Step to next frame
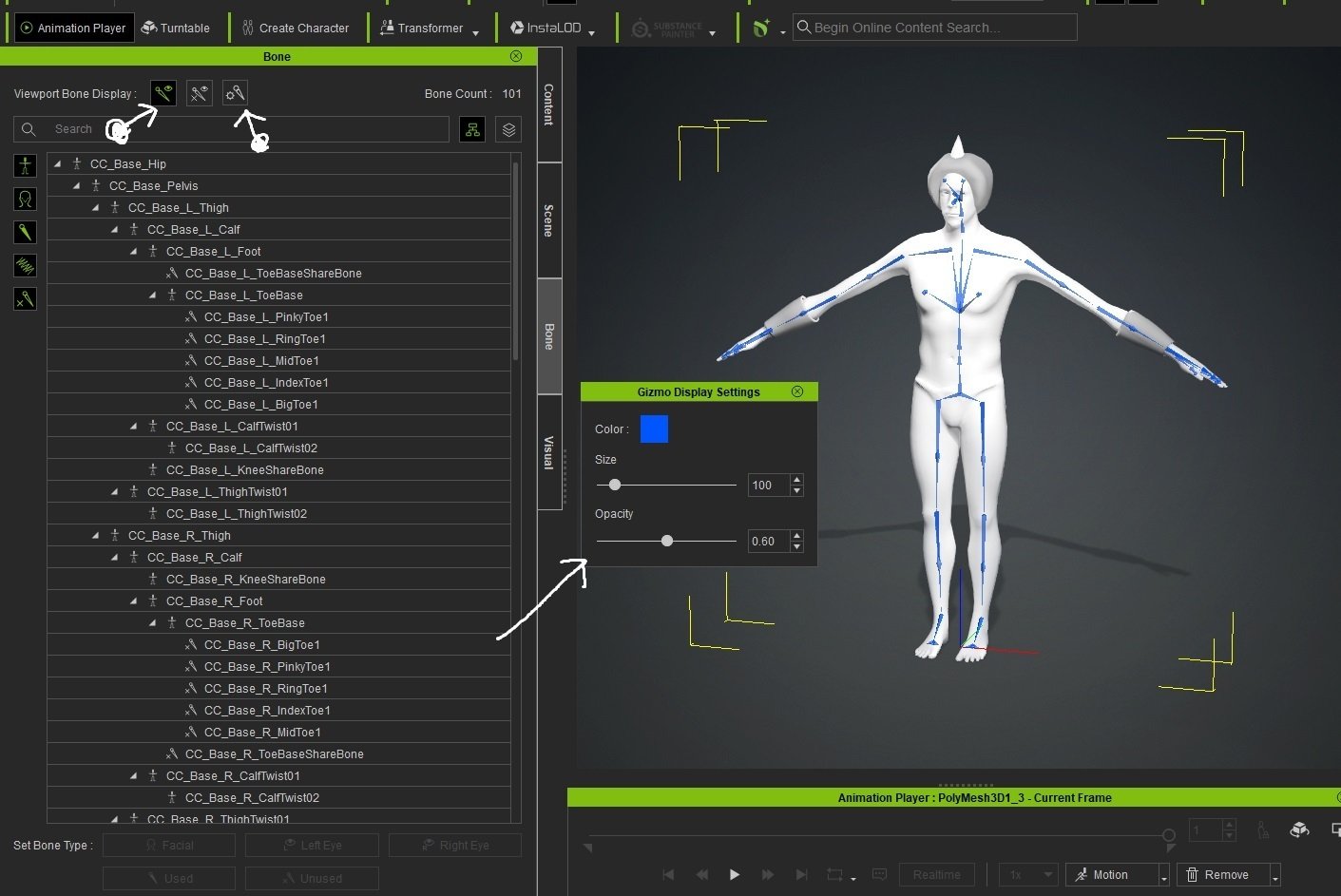The image size is (1341, 896). pyautogui.click(x=768, y=874)
